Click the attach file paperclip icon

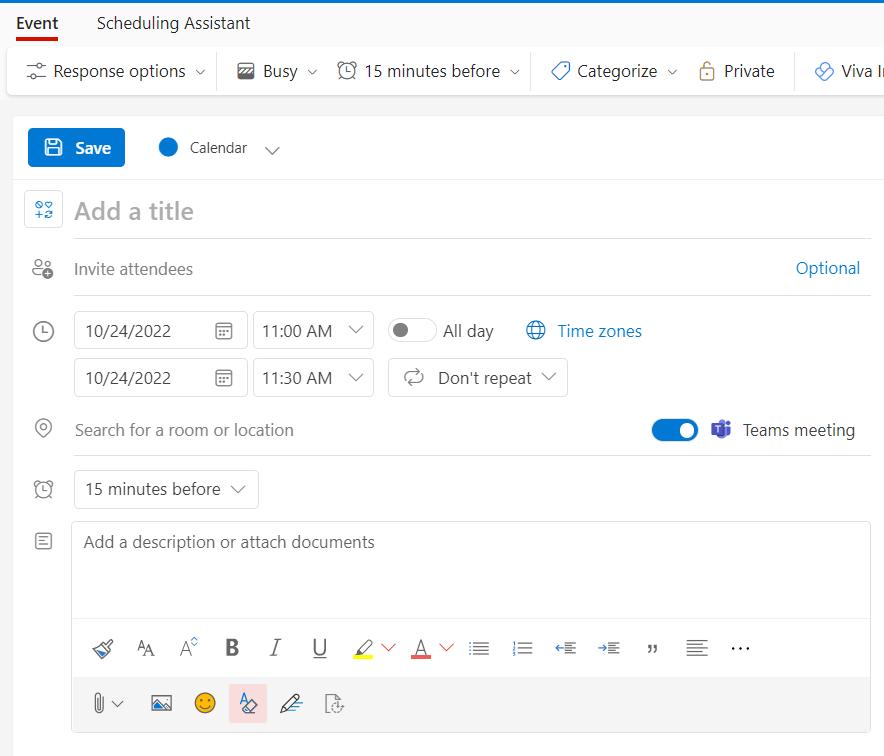(99, 703)
